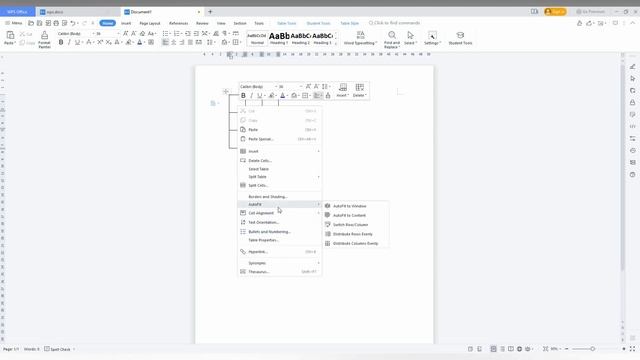Click the align left icon in the ribbon

(165, 42)
